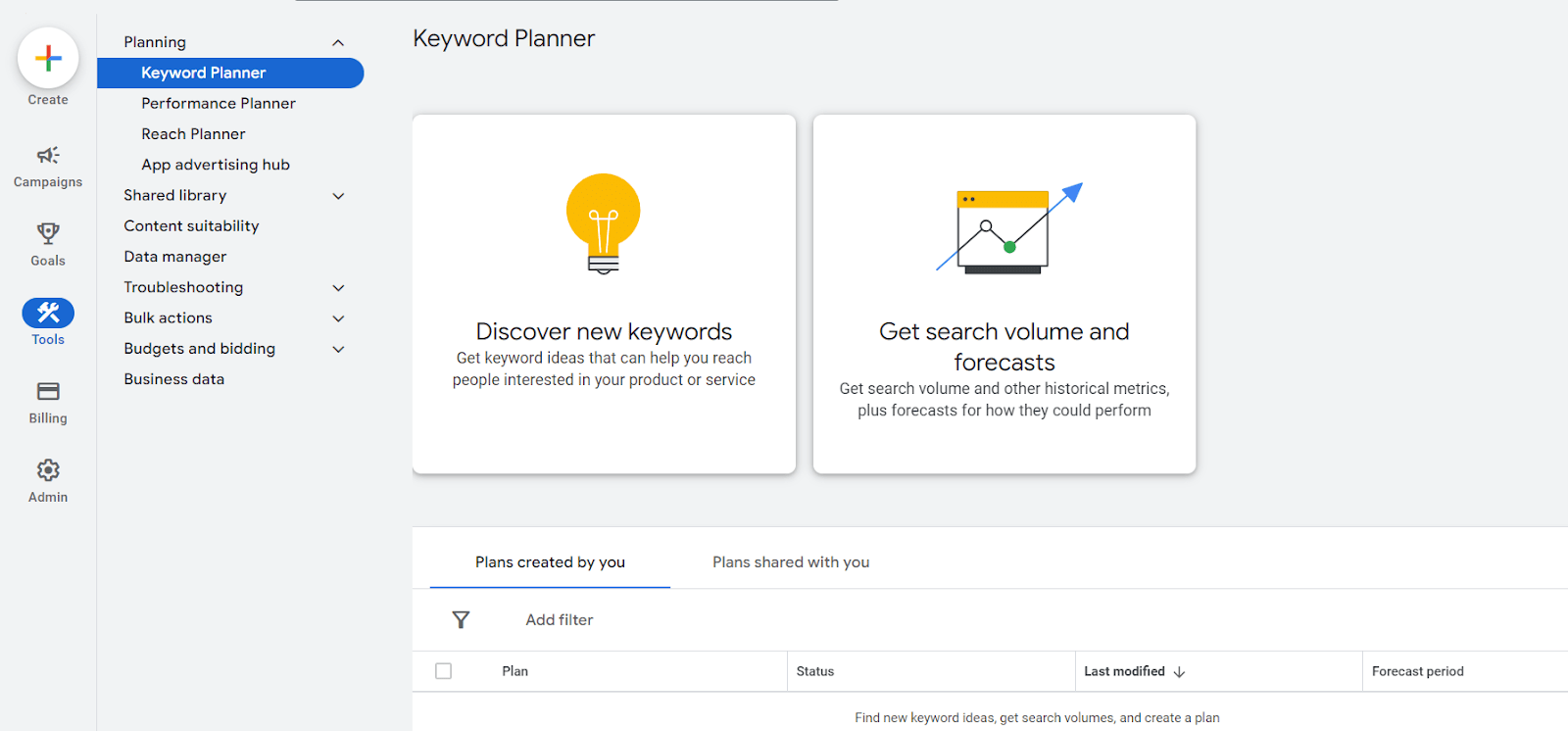Viewport: 1568px width, 731px height.
Task: Open Performance Planner
Action: (x=218, y=103)
